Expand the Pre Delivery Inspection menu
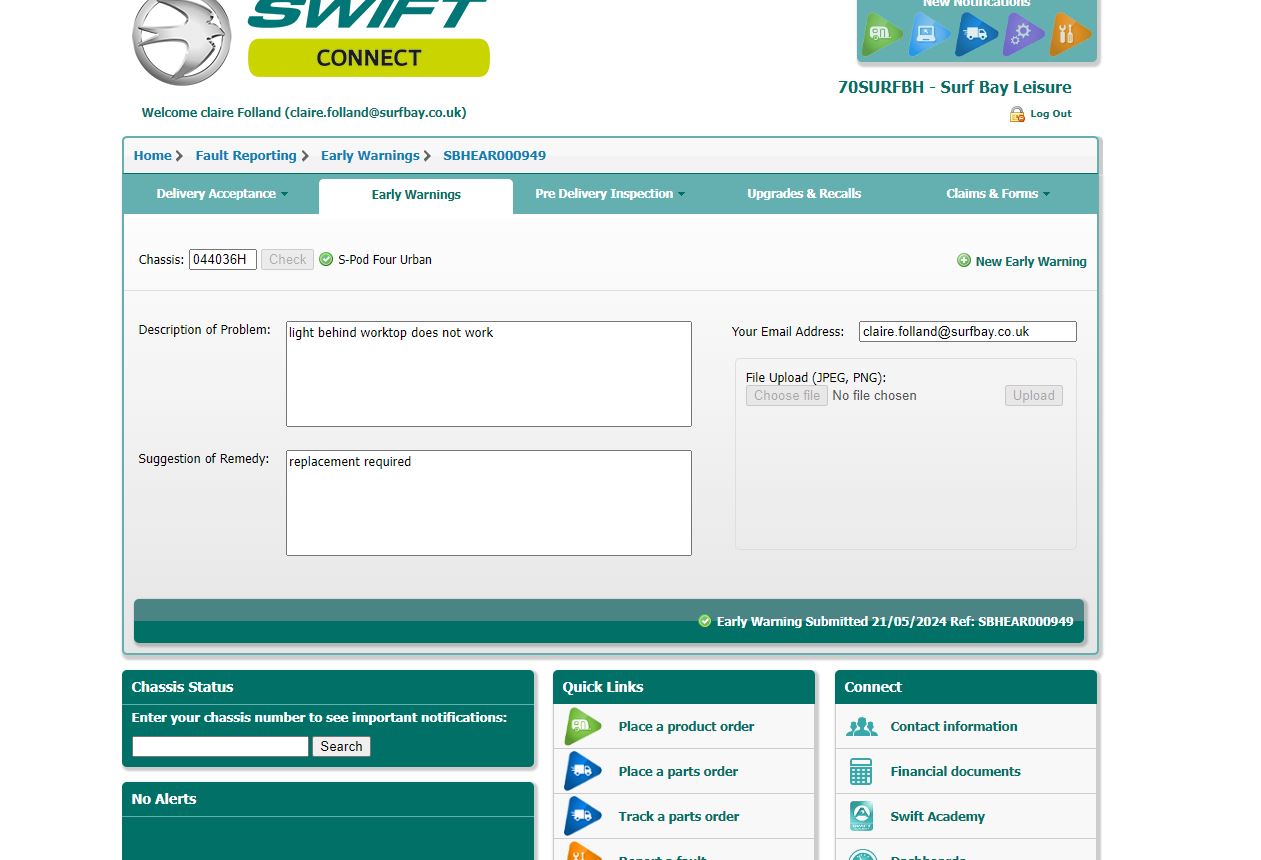Screen dimensions: 1261x860 click(x=610, y=194)
